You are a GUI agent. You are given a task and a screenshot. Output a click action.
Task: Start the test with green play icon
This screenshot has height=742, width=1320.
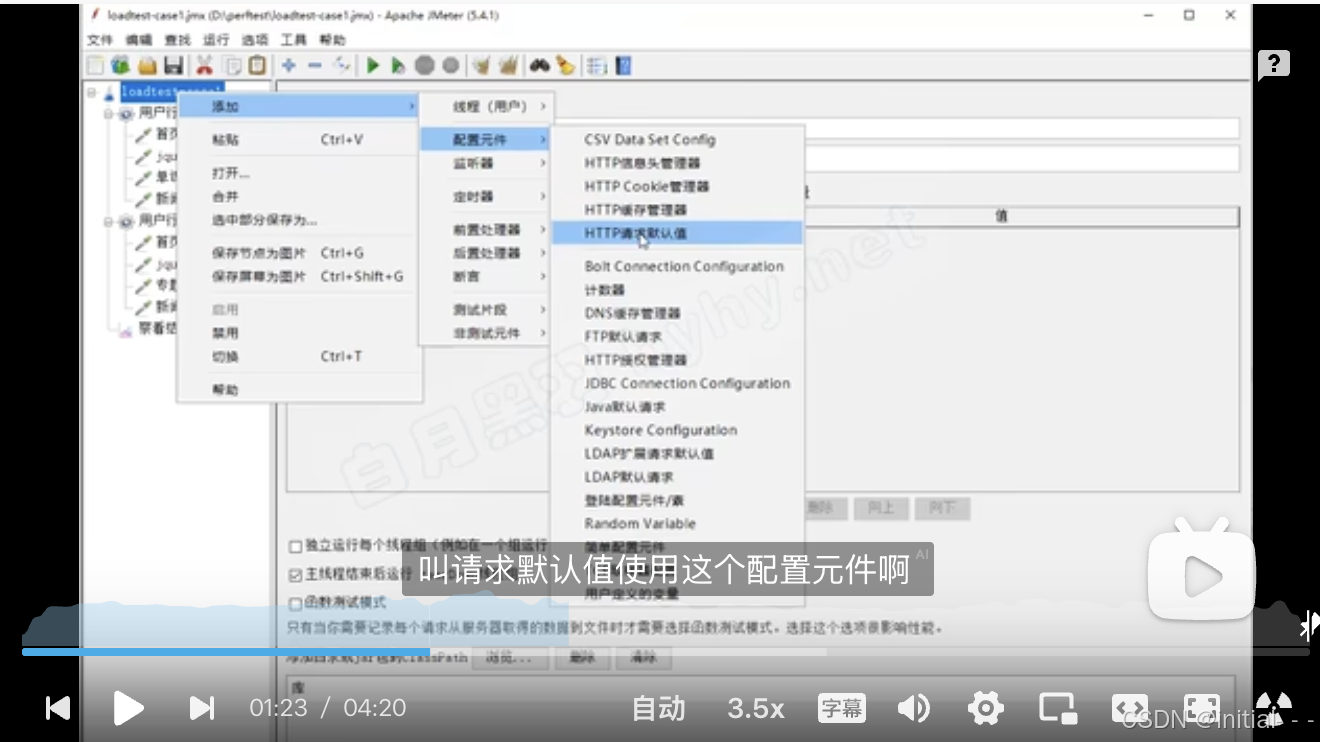373,66
